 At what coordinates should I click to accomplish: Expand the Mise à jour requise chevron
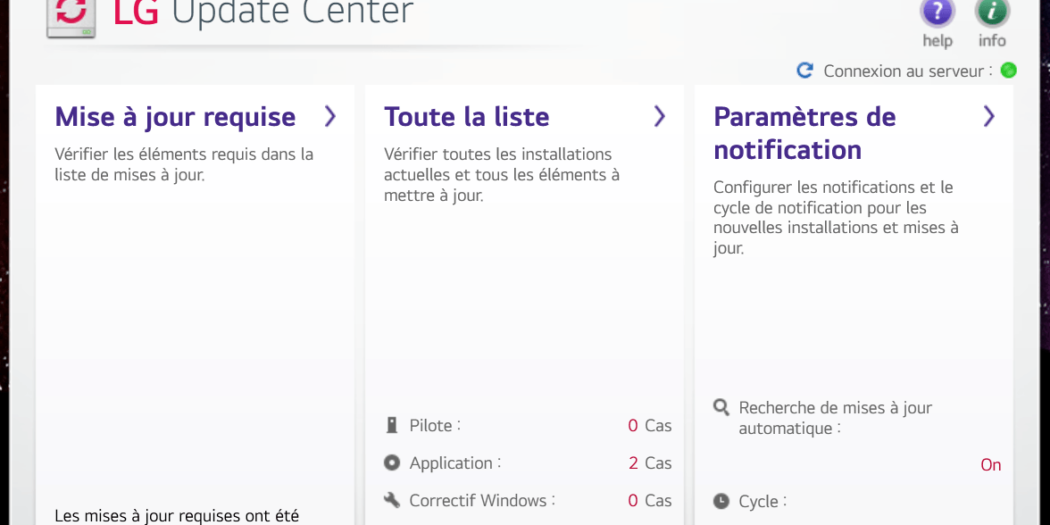(330, 117)
